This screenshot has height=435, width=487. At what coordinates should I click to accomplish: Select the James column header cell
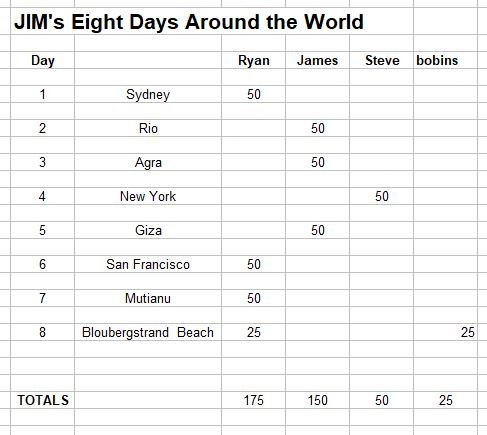pyautogui.click(x=317, y=60)
